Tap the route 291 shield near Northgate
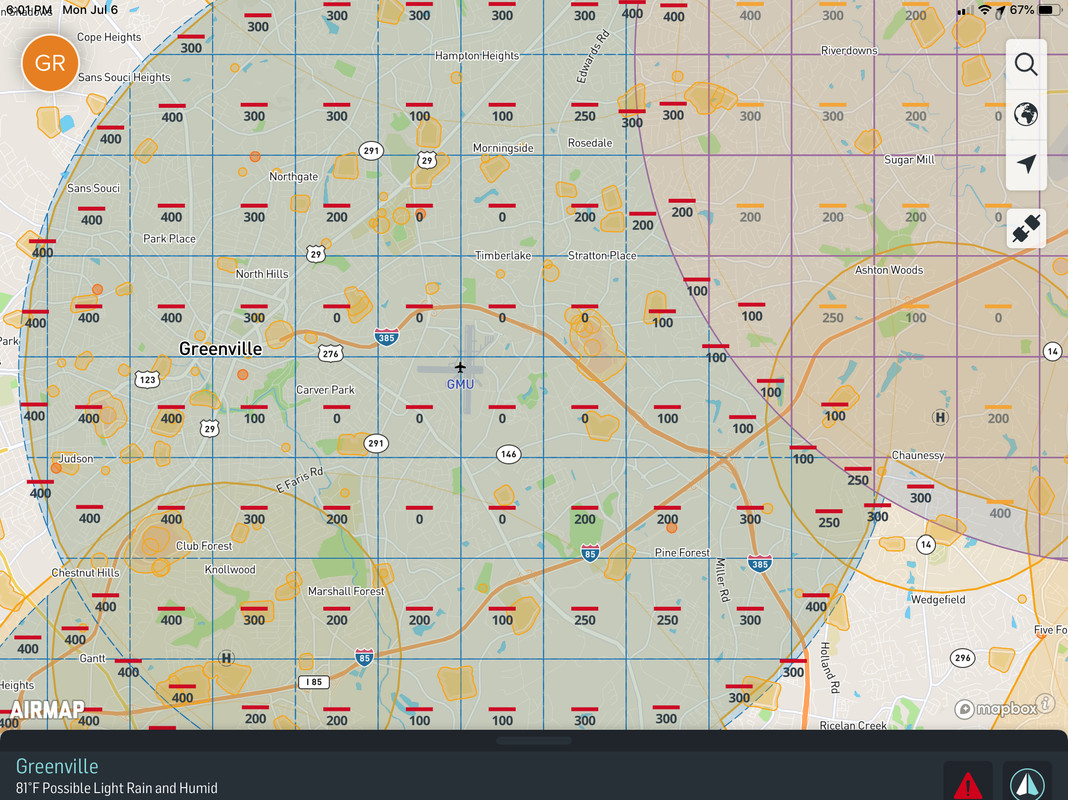Image resolution: width=1068 pixels, height=800 pixels. (371, 151)
